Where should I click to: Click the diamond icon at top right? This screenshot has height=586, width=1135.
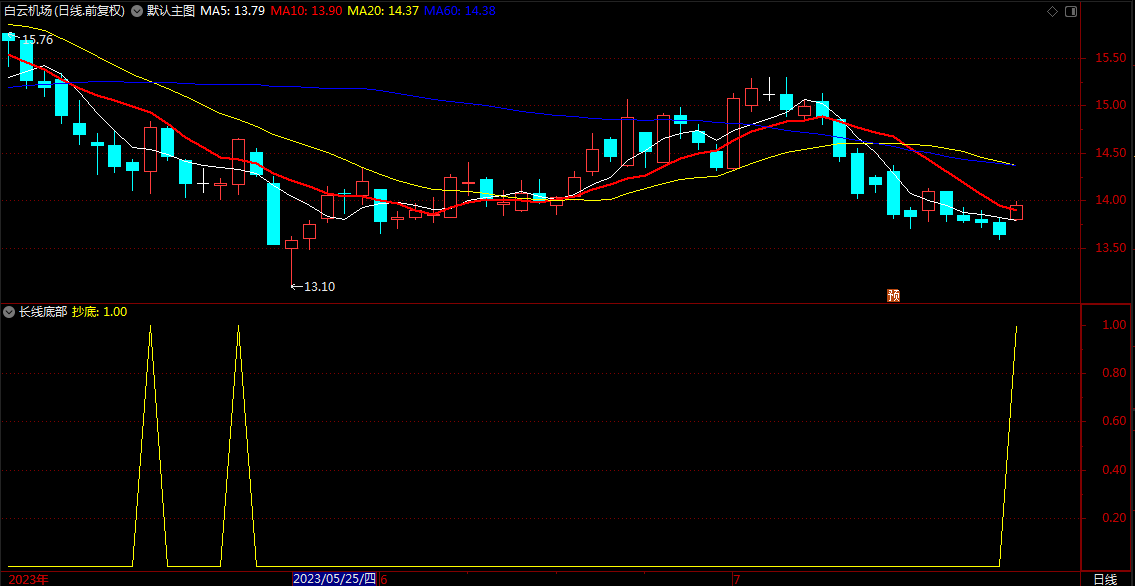pos(1052,12)
